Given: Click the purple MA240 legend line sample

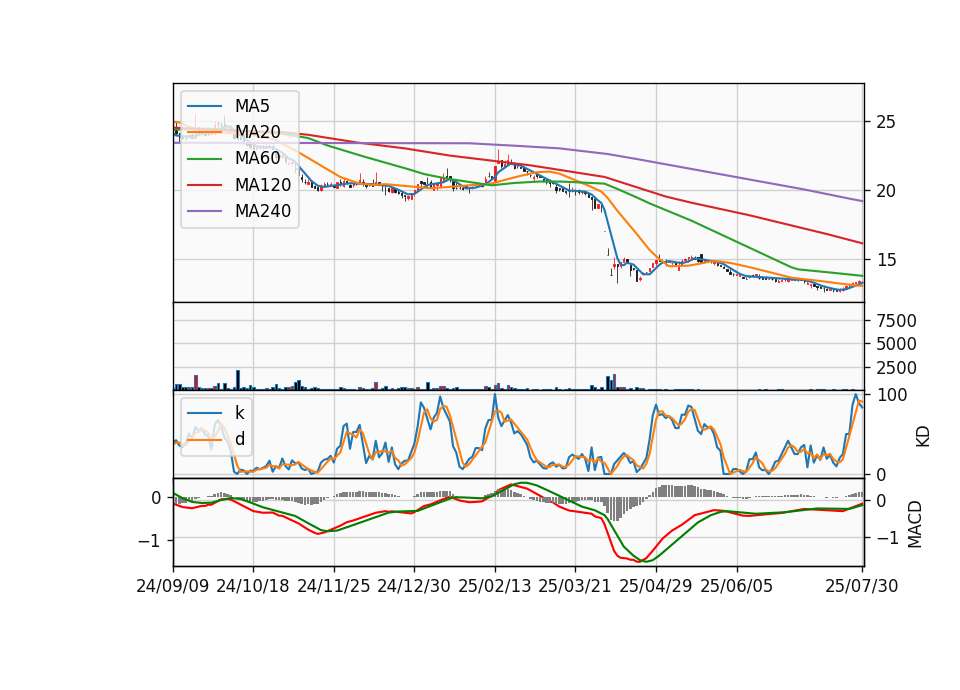Looking at the screenshot, I should tap(204, 211).
